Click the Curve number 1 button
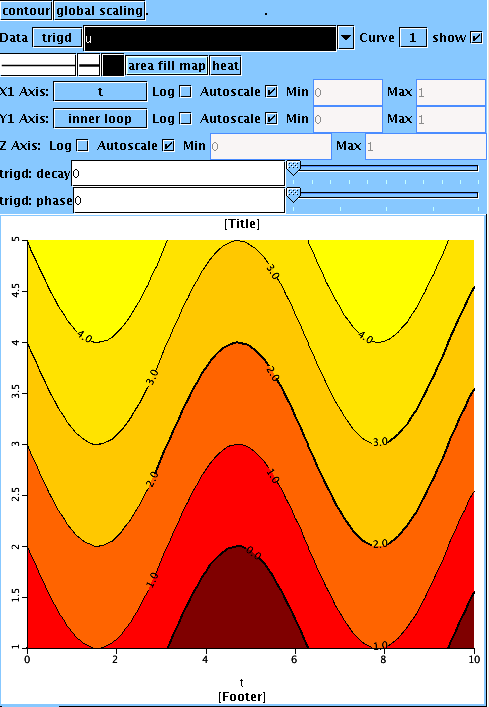 pos(413,38)
